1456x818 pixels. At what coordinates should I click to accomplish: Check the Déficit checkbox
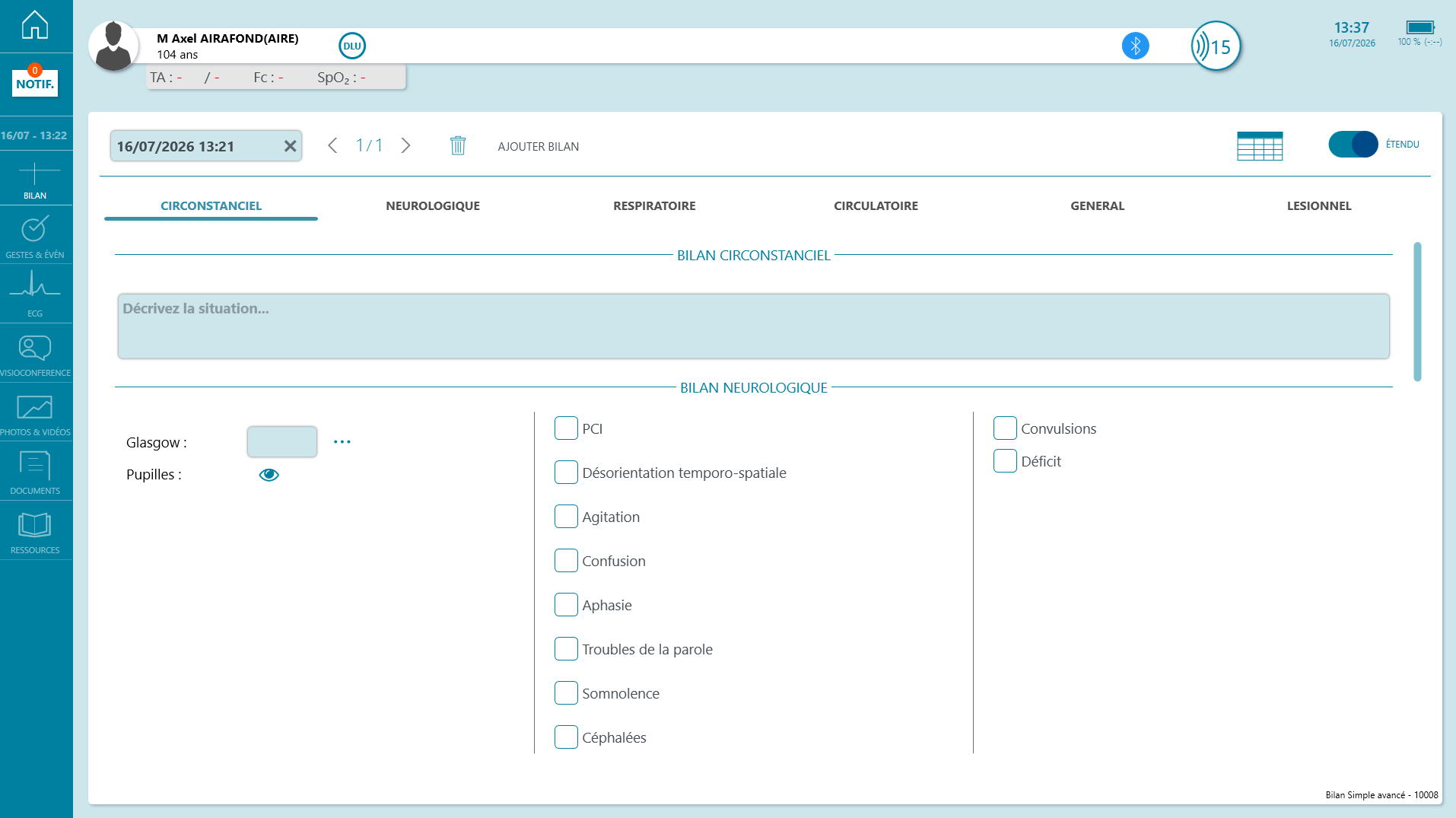coord(1005,461)
